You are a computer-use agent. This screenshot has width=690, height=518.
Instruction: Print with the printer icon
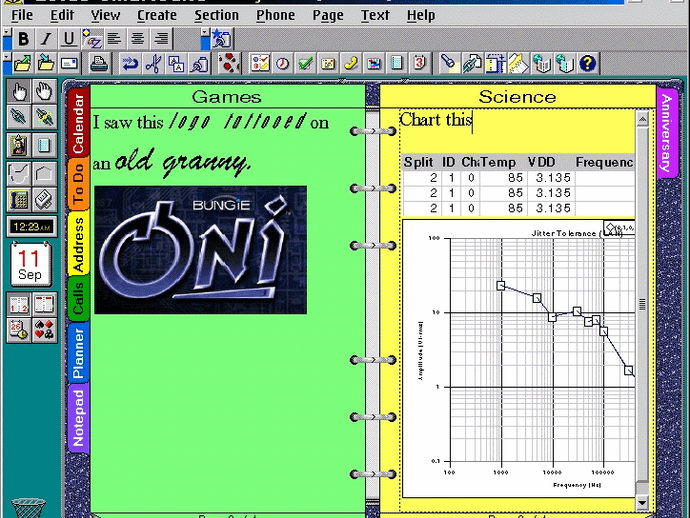99,63
